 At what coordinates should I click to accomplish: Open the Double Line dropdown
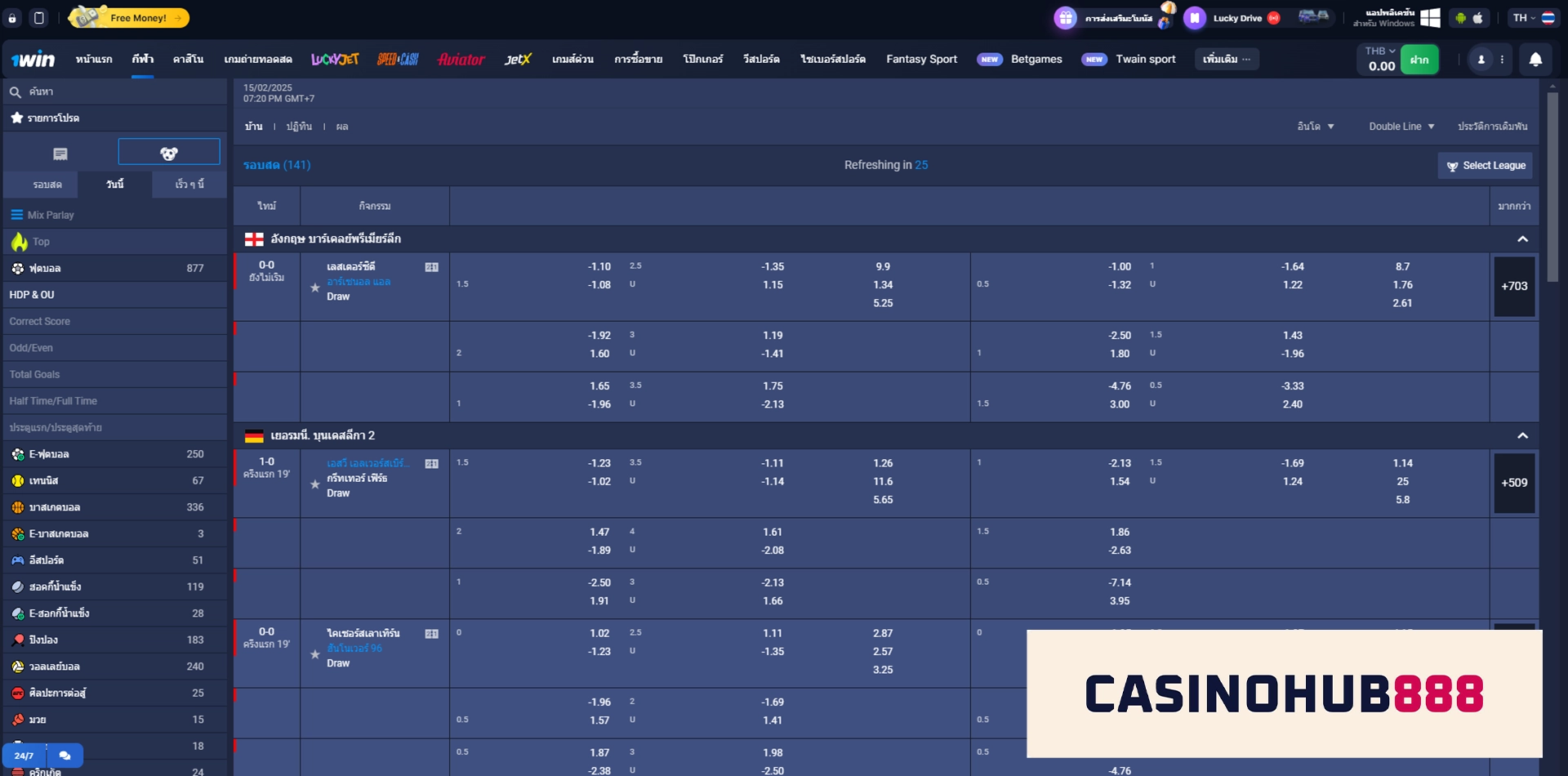point(1401,127)
